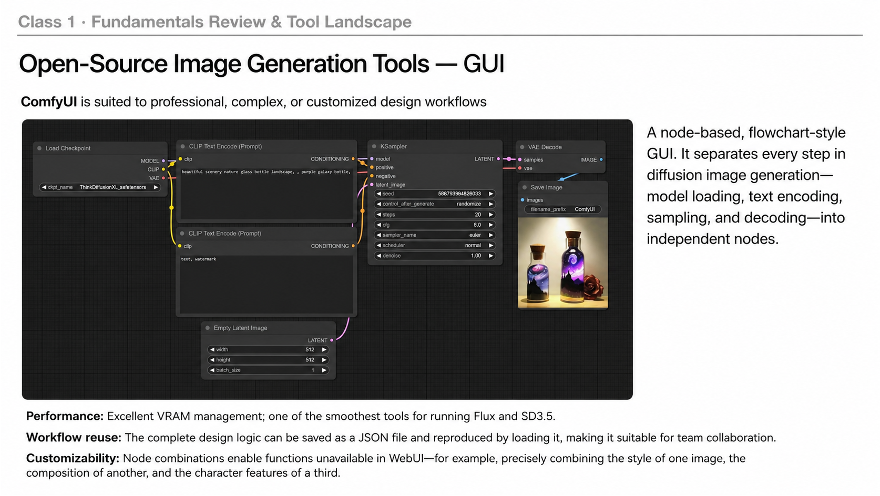Click the KSampler LATENT output port

click(x=498, y=159)
